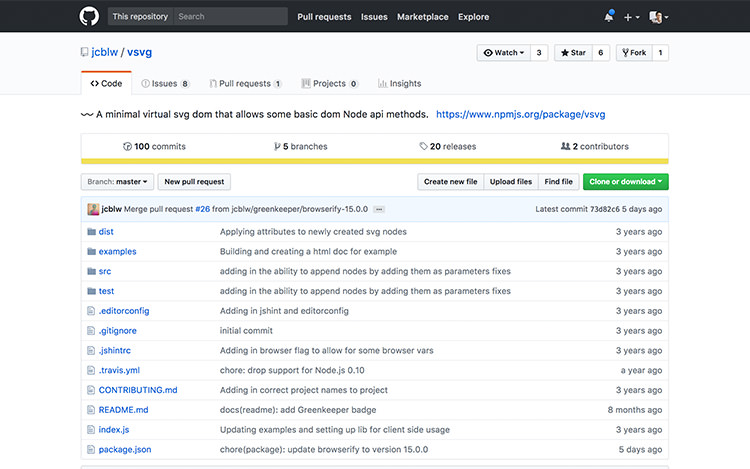Click the dist folder icon
750x469 pixels.
[91, 231]
